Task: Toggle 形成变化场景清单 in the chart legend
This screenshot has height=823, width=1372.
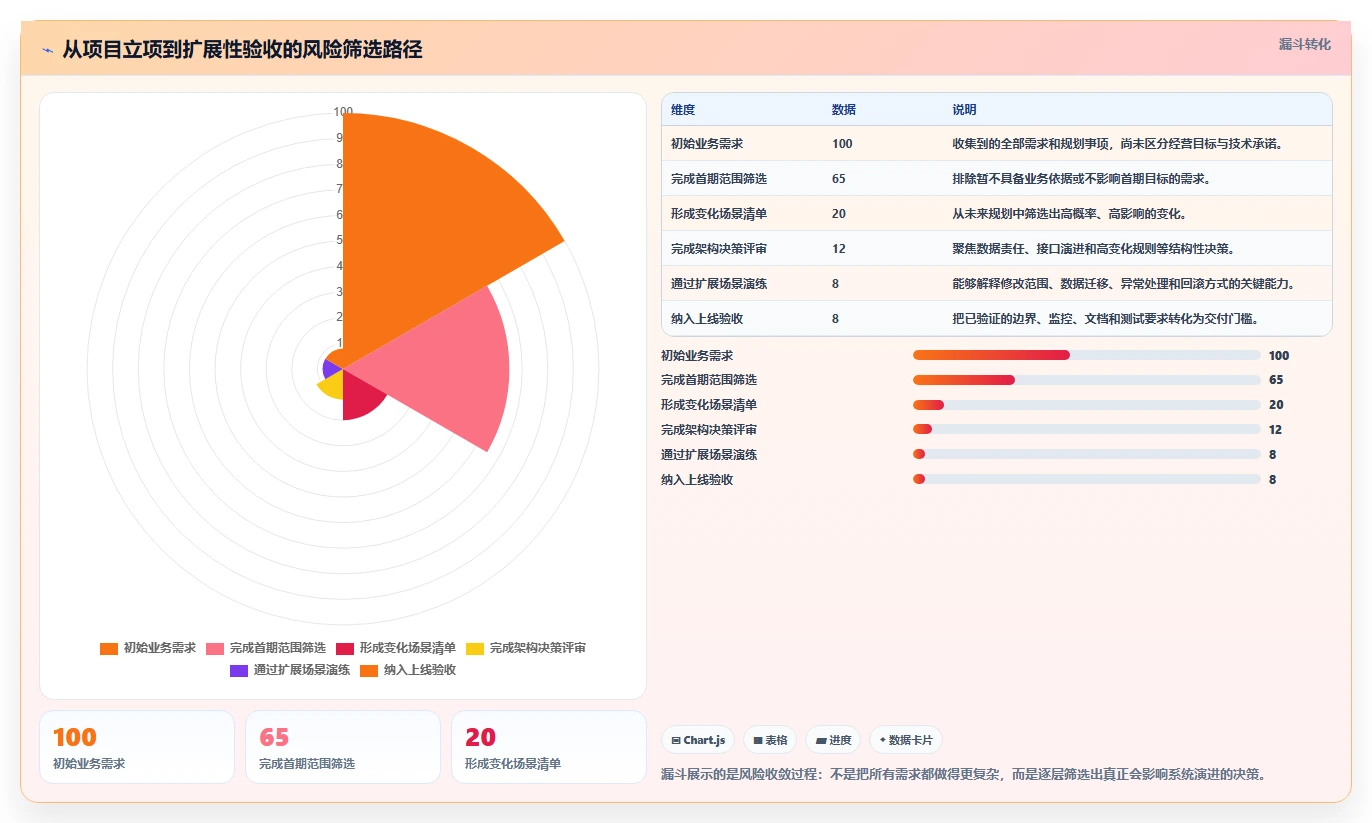Action: click(x=396, y=648)
